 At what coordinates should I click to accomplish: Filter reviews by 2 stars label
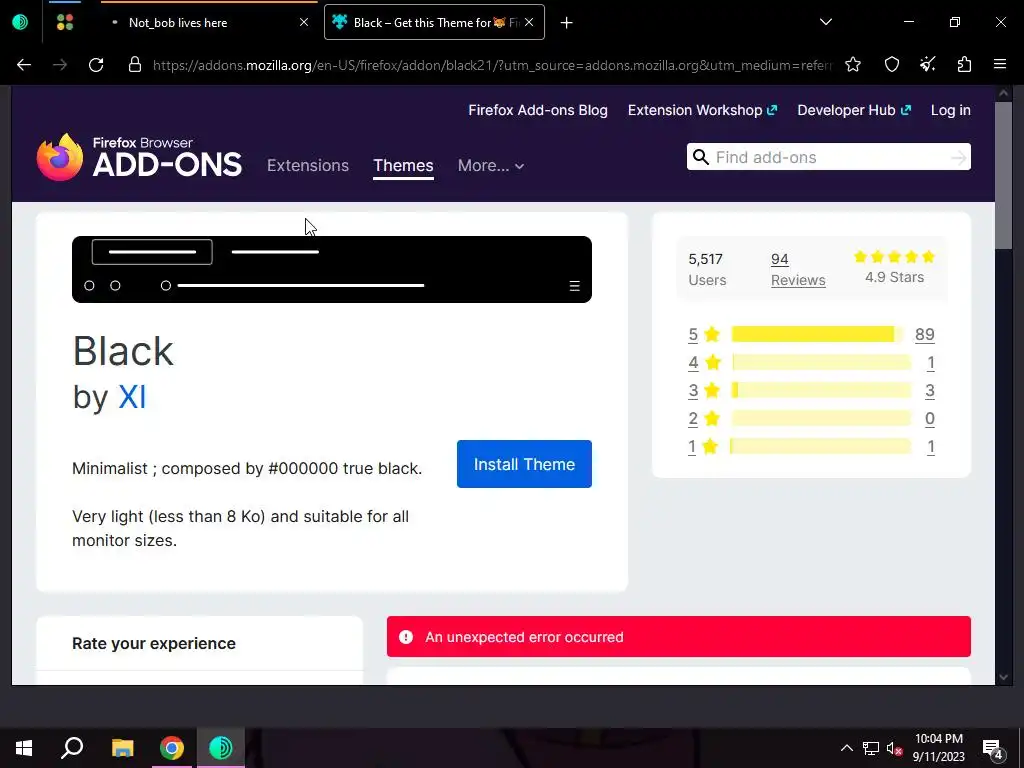[x=703, y=419]
